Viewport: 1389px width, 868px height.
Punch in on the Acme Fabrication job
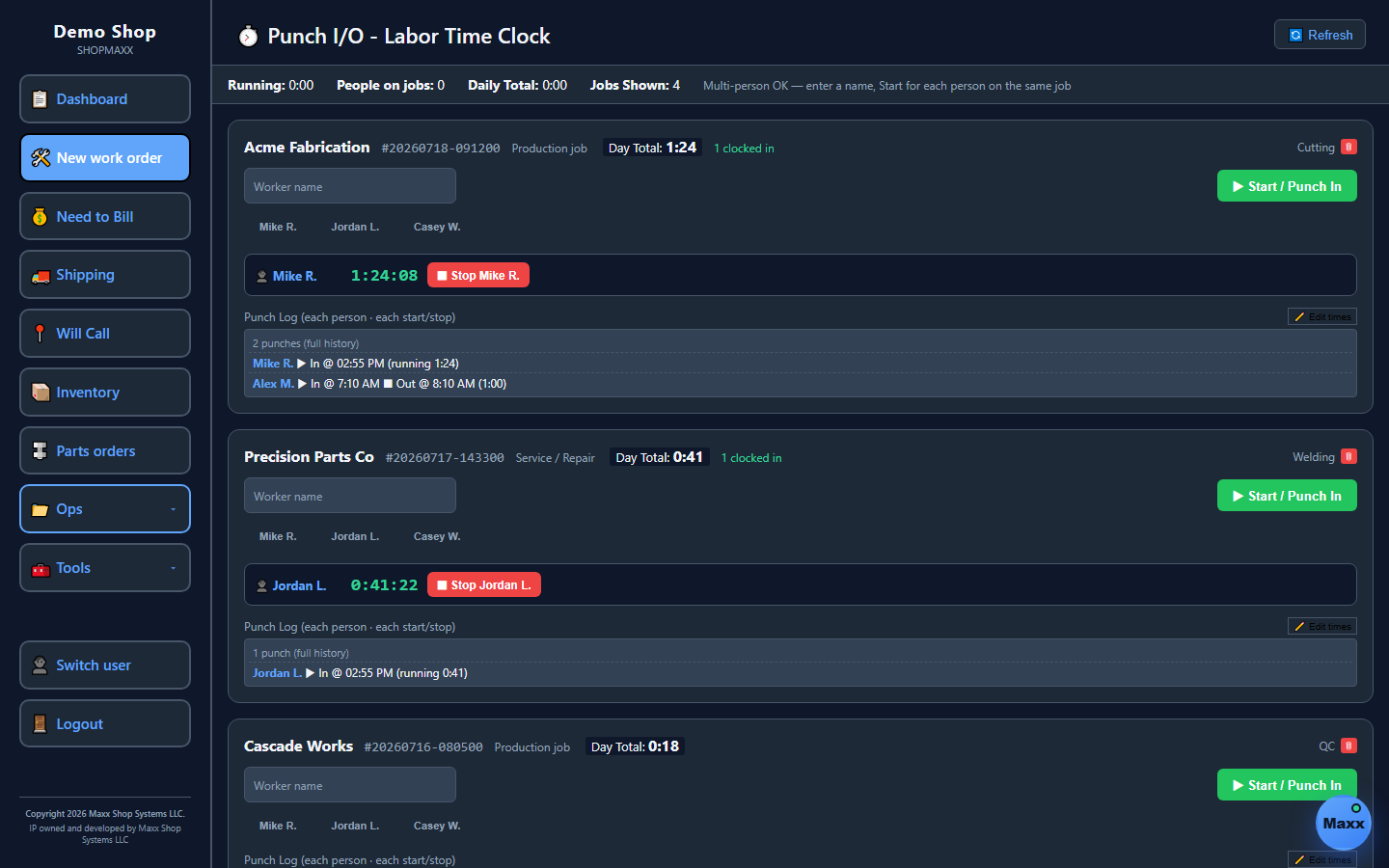tap(1287, 186)
